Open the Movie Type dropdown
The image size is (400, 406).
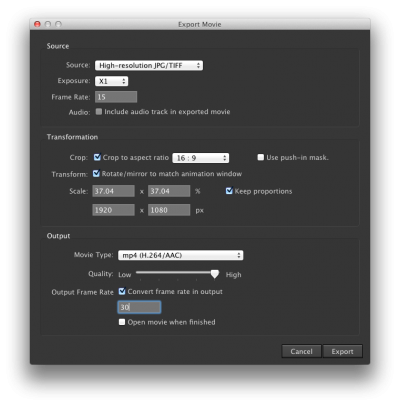pyautogui.click(x=180, y=255)
